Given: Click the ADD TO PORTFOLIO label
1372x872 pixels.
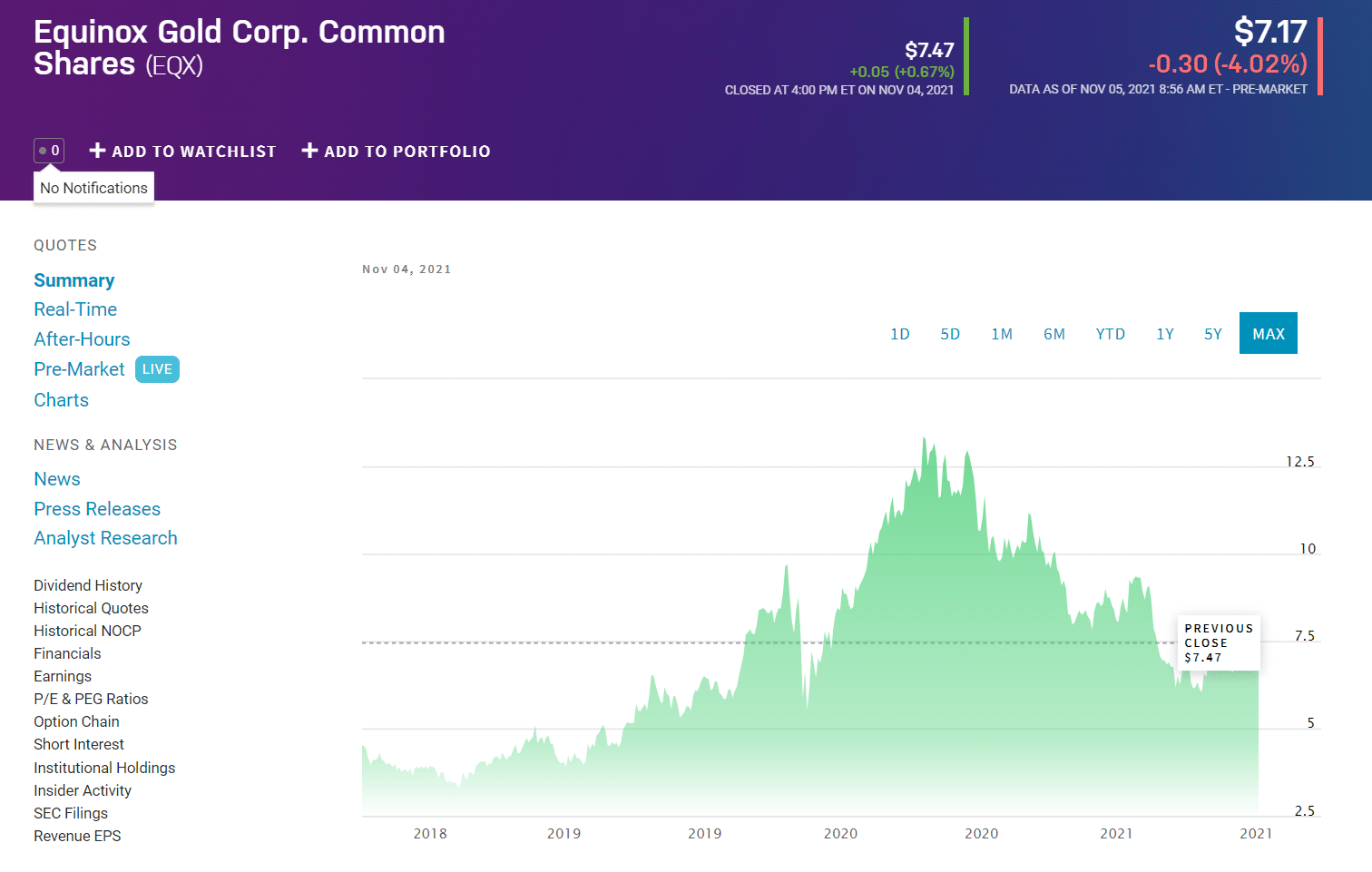Looking at the screenshot, I should pyautogui.click(x=407, y=152).
